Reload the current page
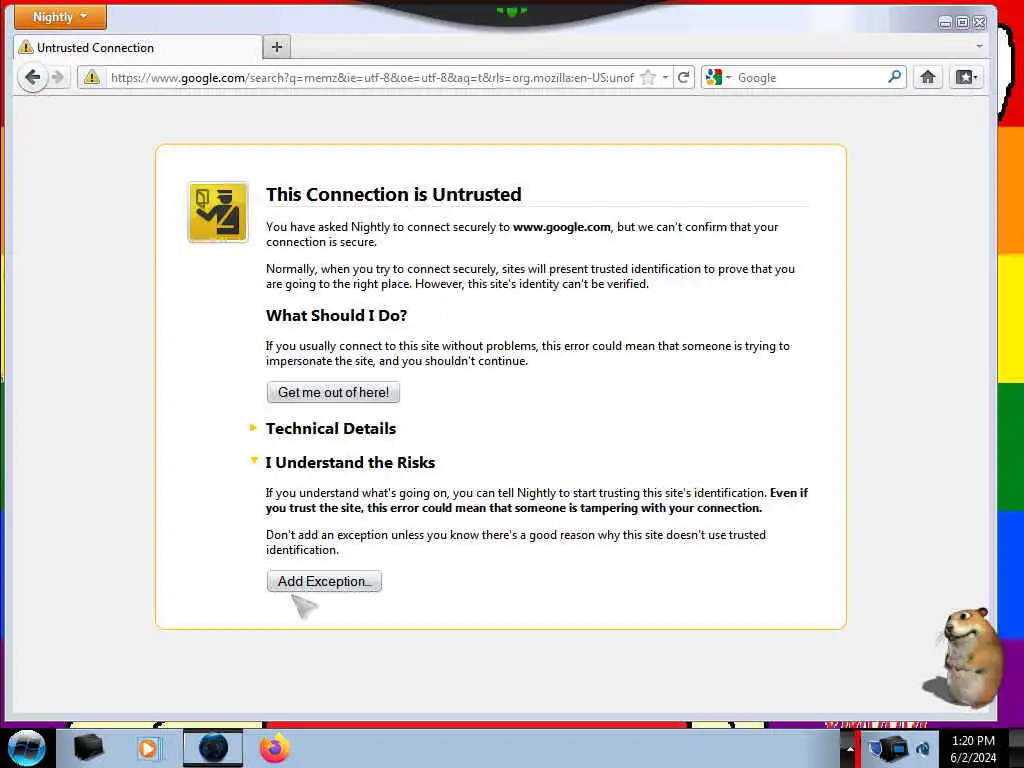This screenshot has height=768, width=1024. click(684, 78)
